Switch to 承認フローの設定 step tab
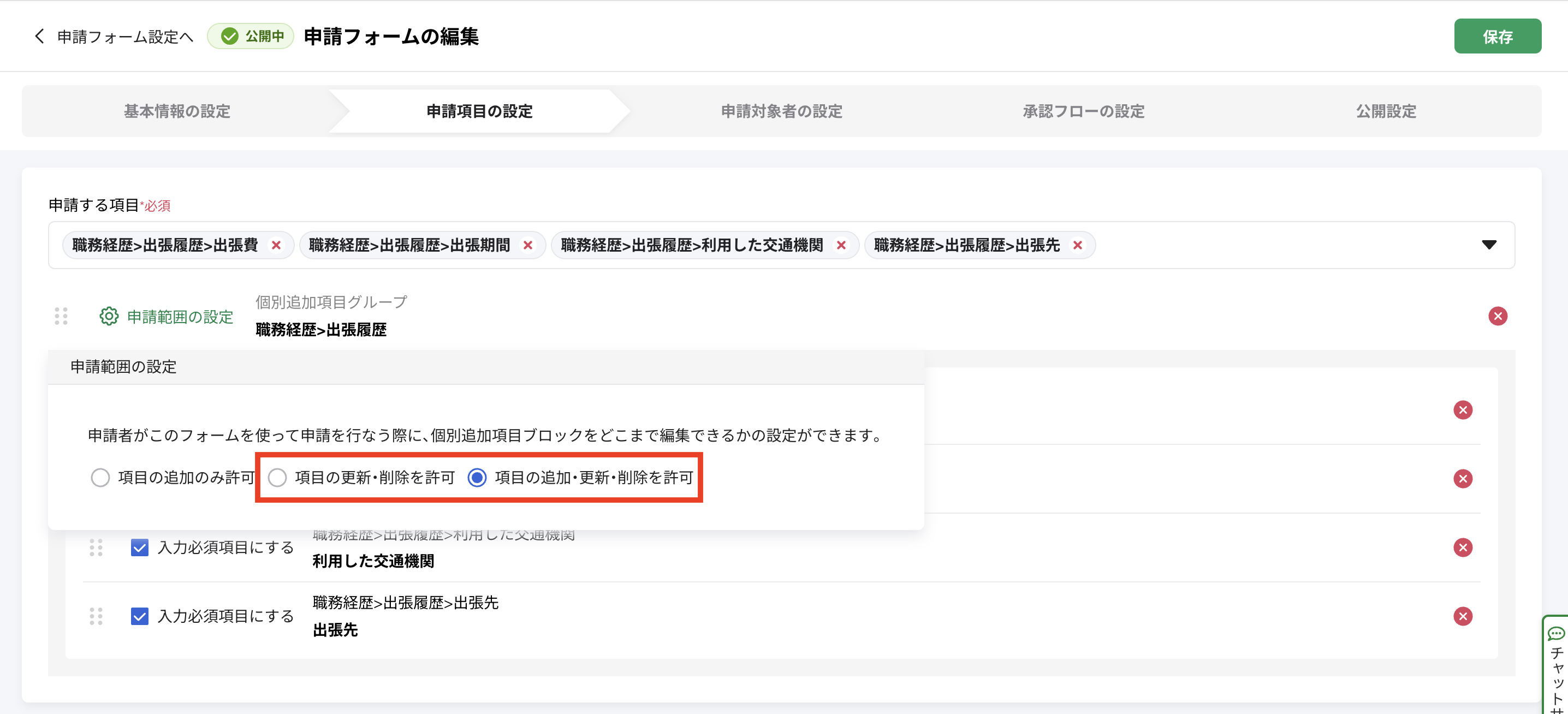Image resolution: width=1568 pixels, height=714 pixels. 1084,111
